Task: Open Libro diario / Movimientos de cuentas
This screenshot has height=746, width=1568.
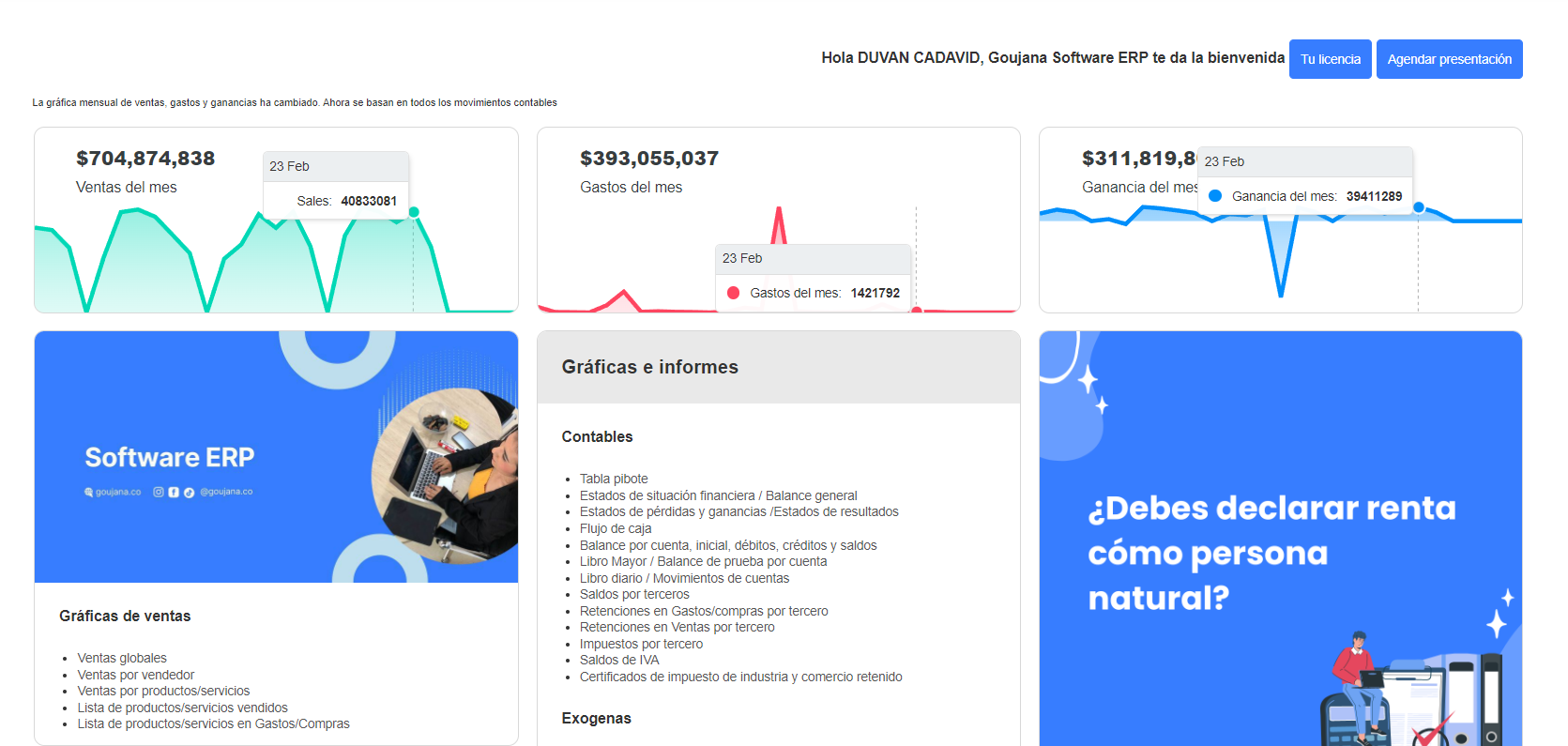Action: (684, 578)
